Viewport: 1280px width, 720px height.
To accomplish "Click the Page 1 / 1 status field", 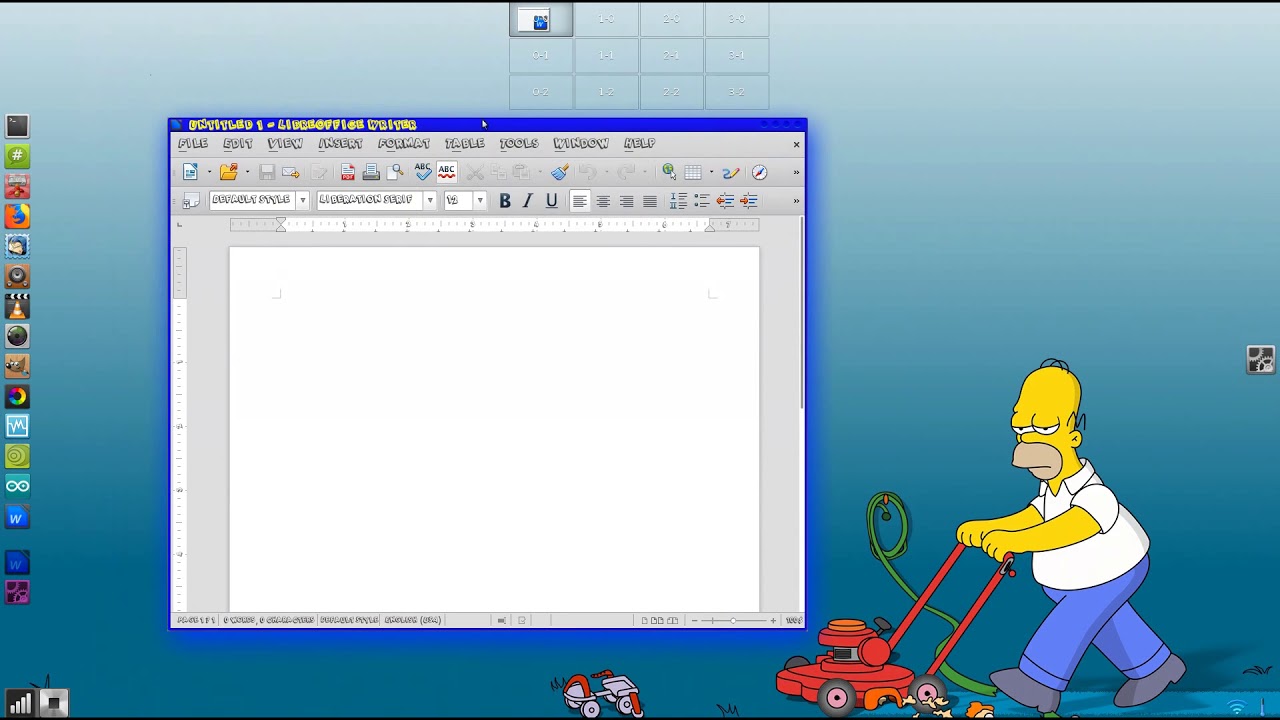I will [x=196, y=621].
